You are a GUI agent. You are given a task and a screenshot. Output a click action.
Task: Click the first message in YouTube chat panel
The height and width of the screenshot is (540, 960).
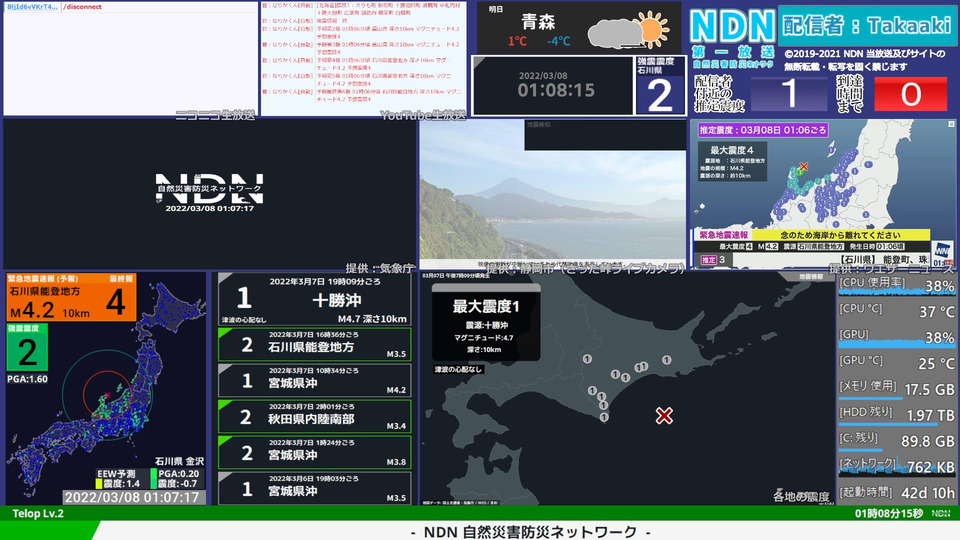coord(361,9)
